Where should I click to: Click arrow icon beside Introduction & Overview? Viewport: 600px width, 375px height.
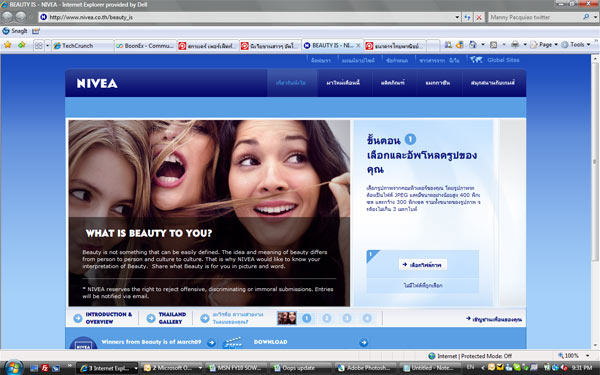[78, 318]
